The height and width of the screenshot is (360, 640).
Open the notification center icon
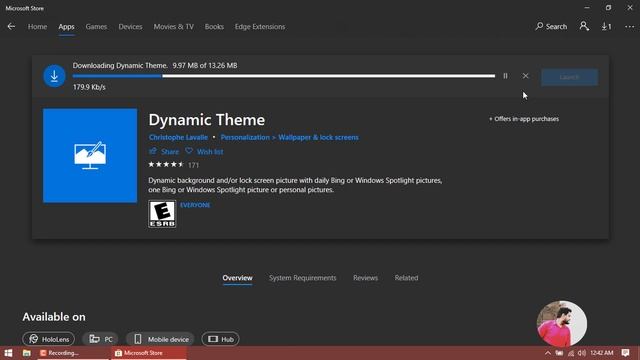click(625, 353)
